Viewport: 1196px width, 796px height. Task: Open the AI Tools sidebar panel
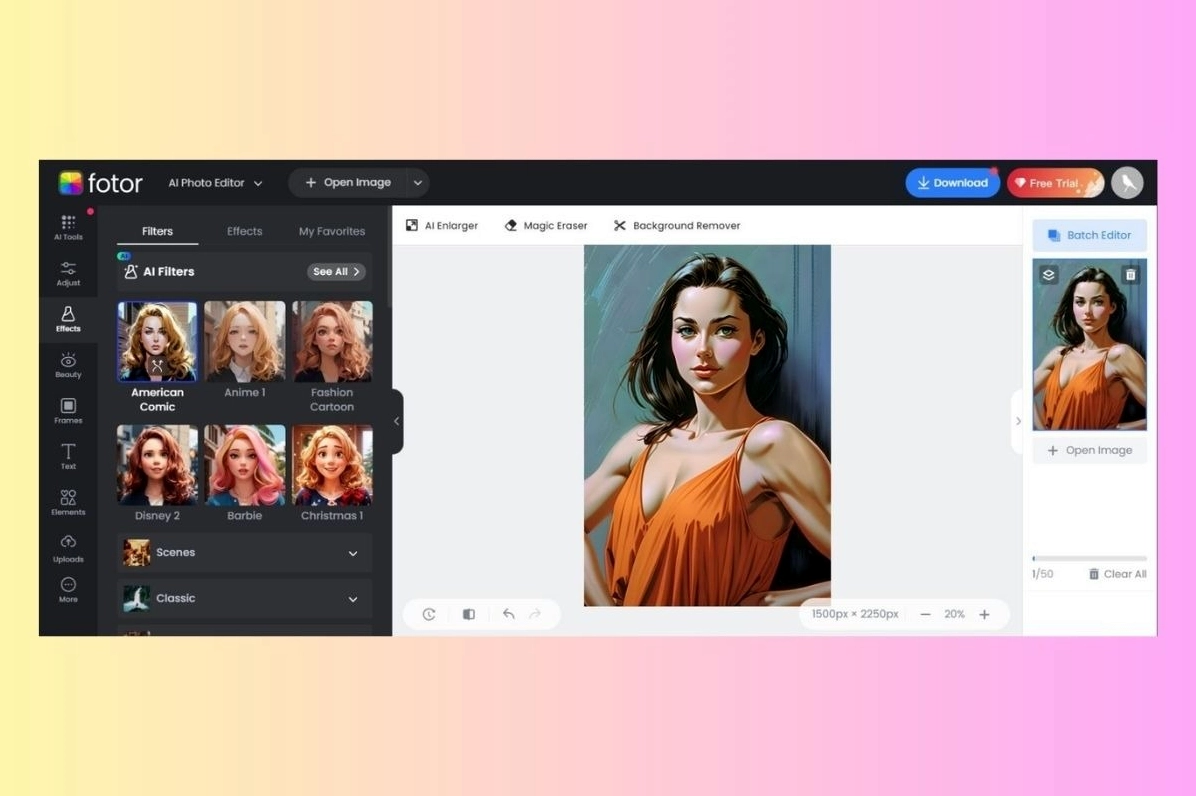pos(68,227)
